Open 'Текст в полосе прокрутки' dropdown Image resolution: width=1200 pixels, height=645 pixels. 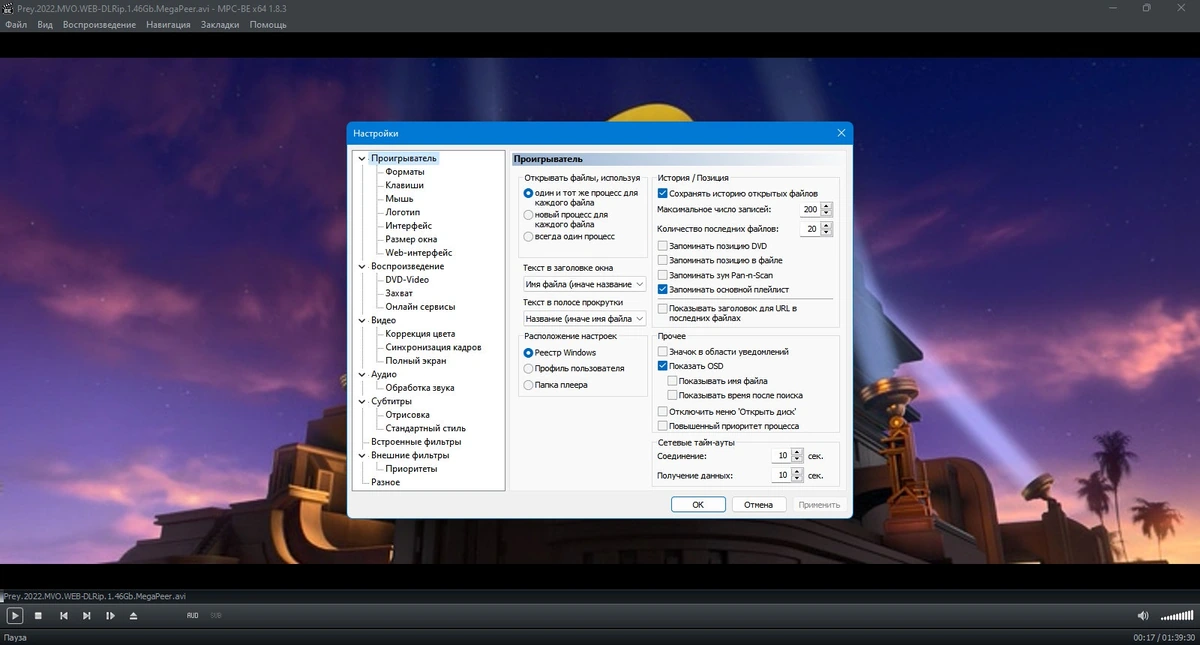tap(585, 319)
